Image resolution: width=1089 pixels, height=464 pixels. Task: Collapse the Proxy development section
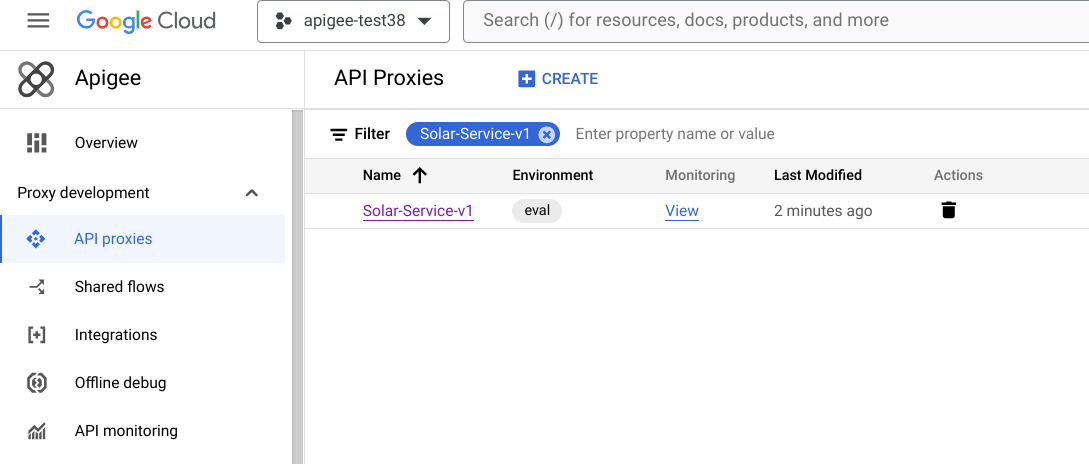(252, 193)
